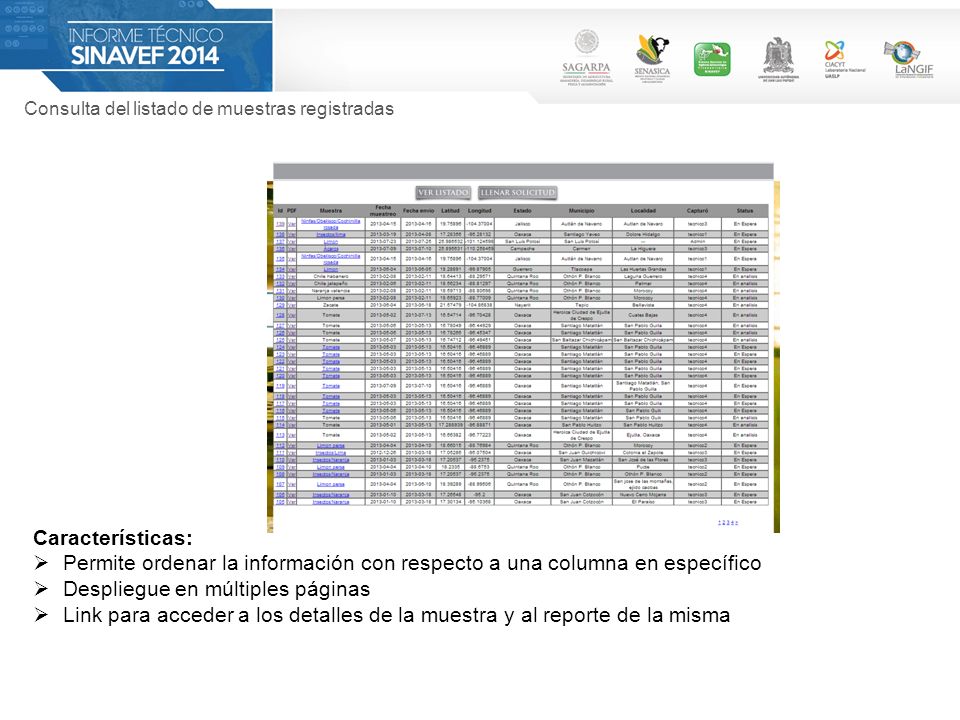This screenshot has height=720, width=960.
Task: Select the 'Guerrero' state cell
Action: [522, 269]
